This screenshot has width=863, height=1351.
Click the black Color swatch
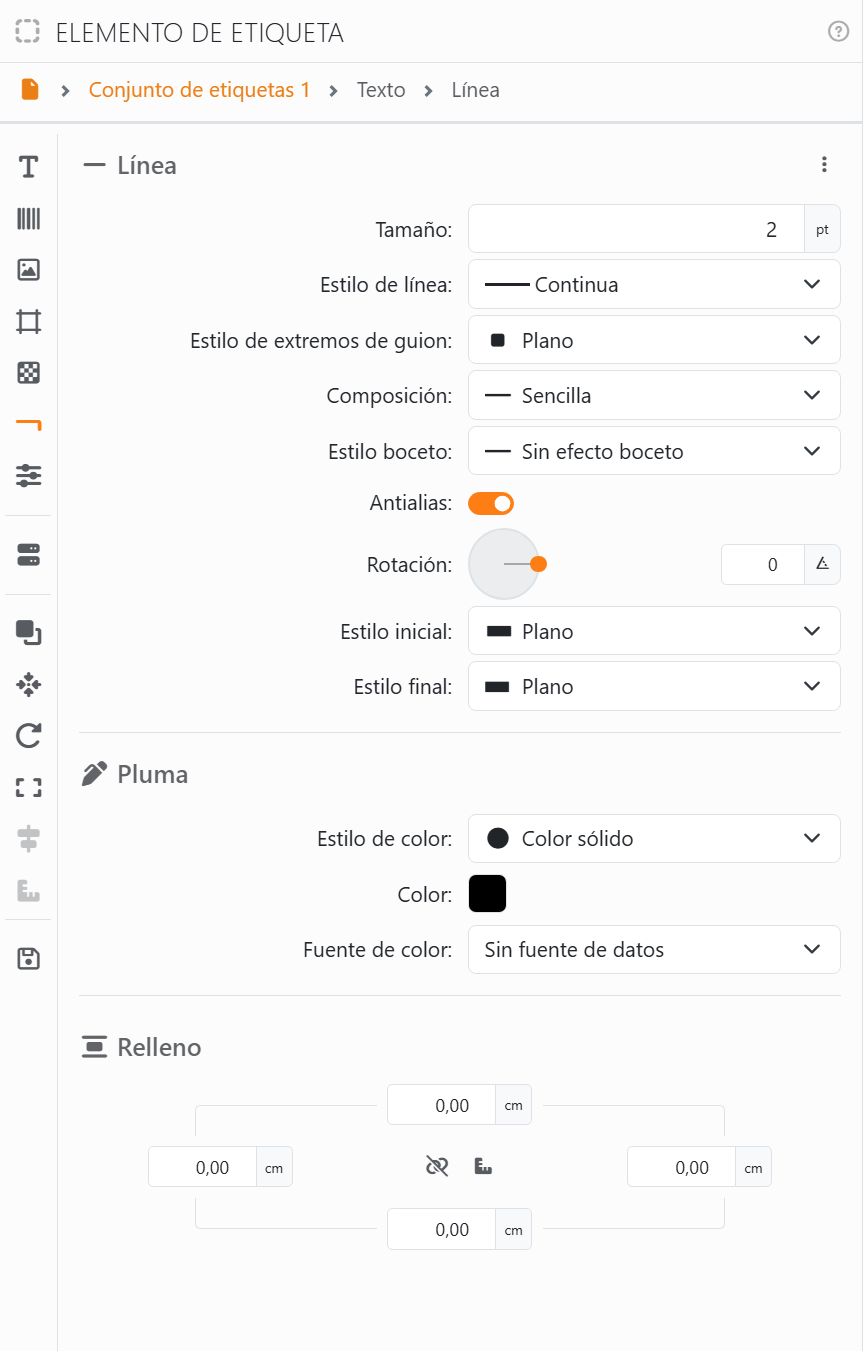click(x=488, y=894)
